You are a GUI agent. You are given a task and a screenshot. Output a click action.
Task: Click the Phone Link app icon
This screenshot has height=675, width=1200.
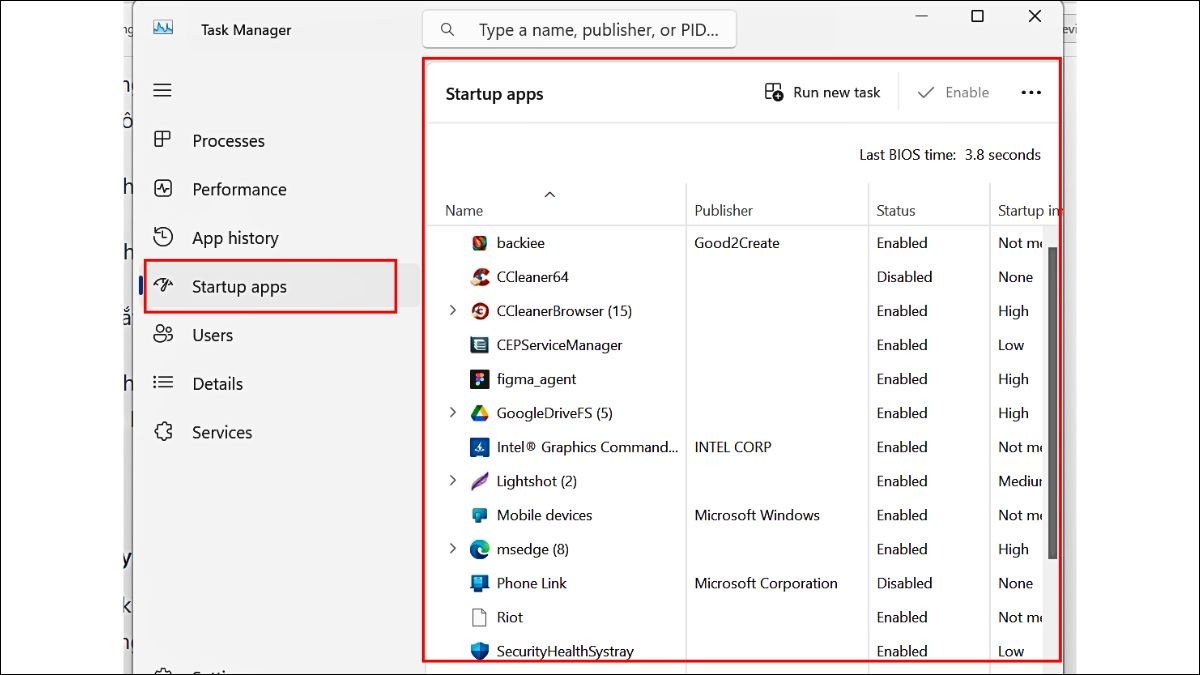click(479, 582)
